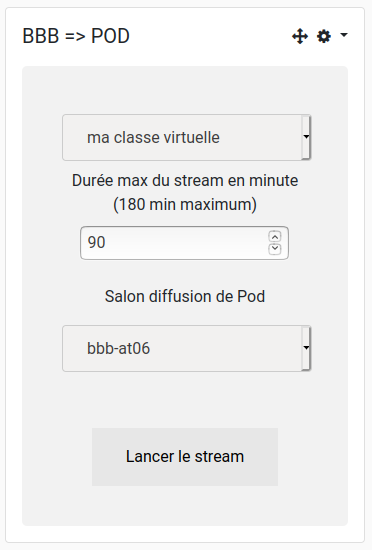The width and height of the screenshot is (372, 550).
Task: Open the 'bbb-at06' Pod salon dropdown
Action: [x=187, y=348]
